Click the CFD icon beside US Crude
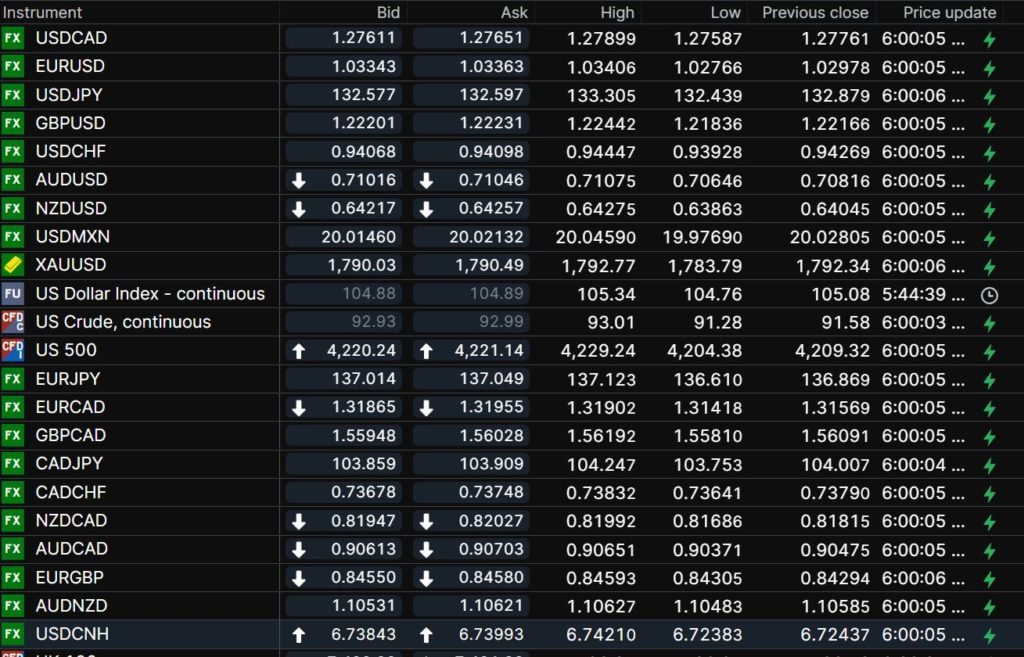The image size is (1024, 657). coord(13,322)
